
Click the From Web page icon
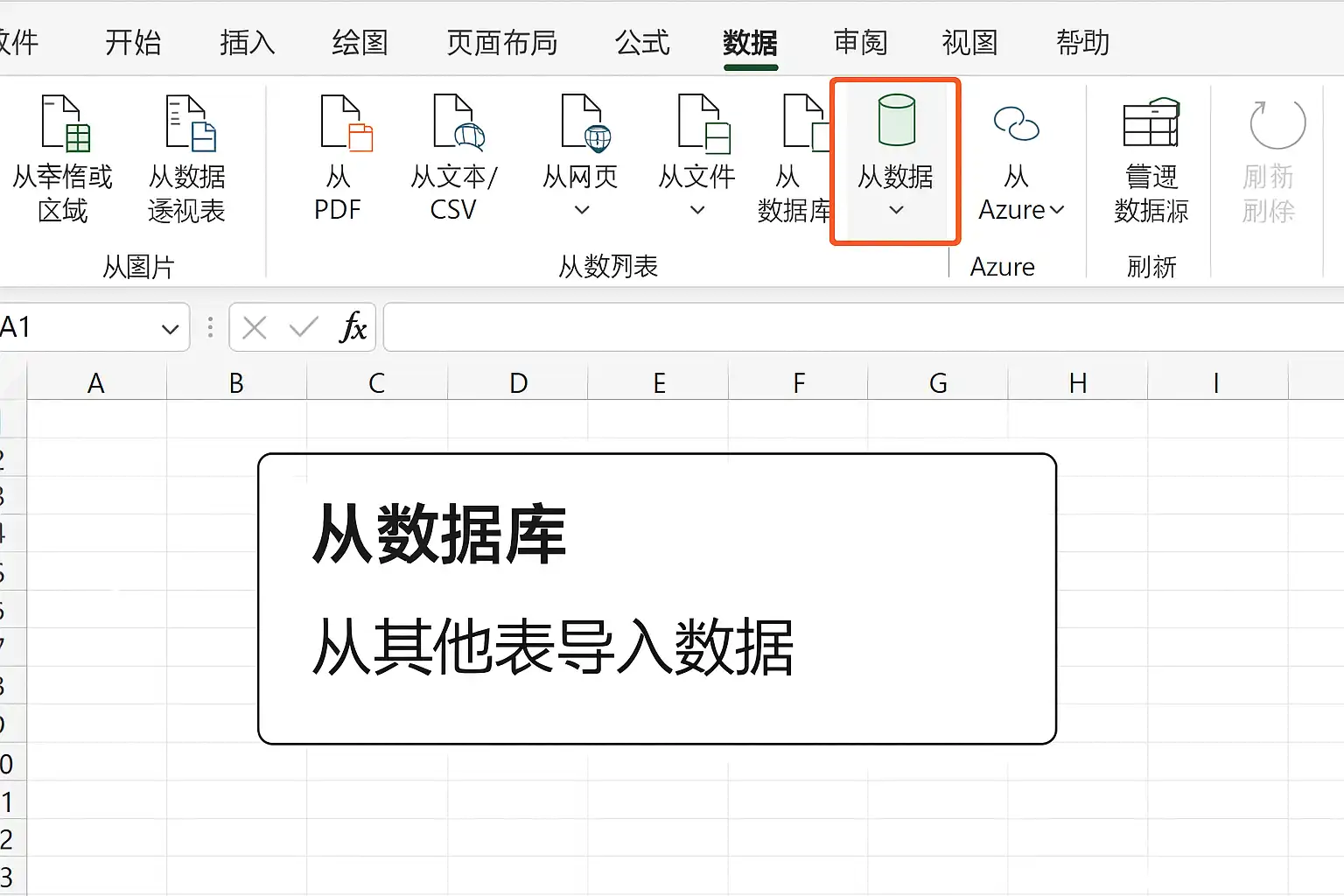pos(585,123)
